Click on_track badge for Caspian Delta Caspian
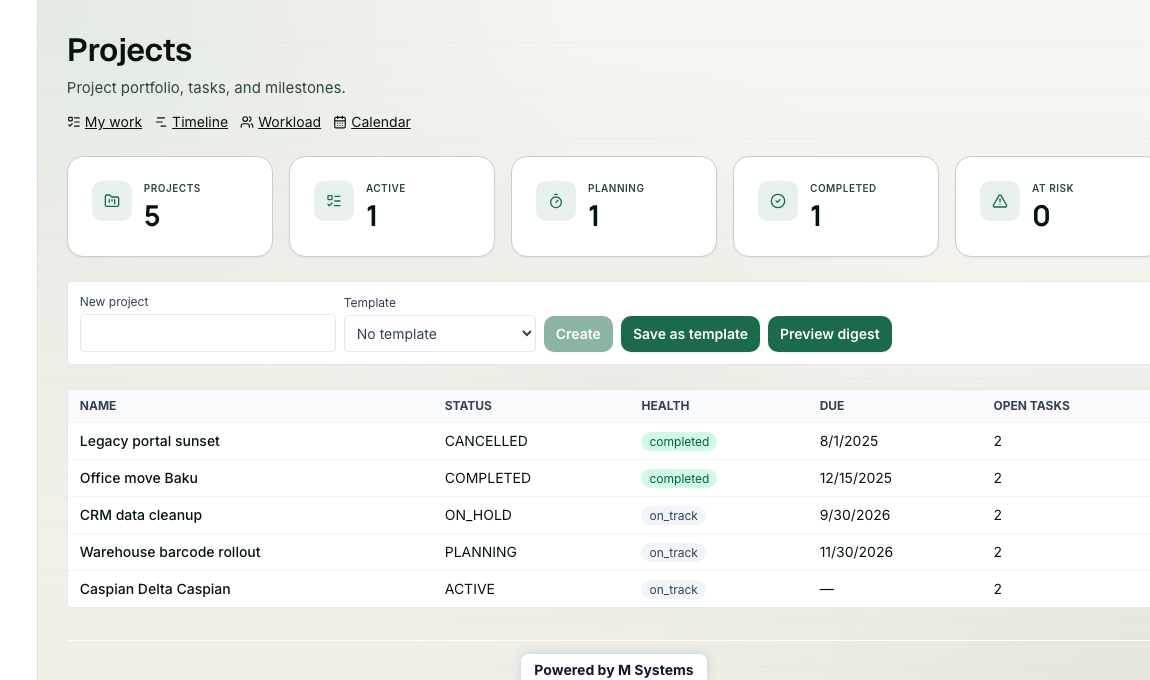 click(x=673, y=590)
